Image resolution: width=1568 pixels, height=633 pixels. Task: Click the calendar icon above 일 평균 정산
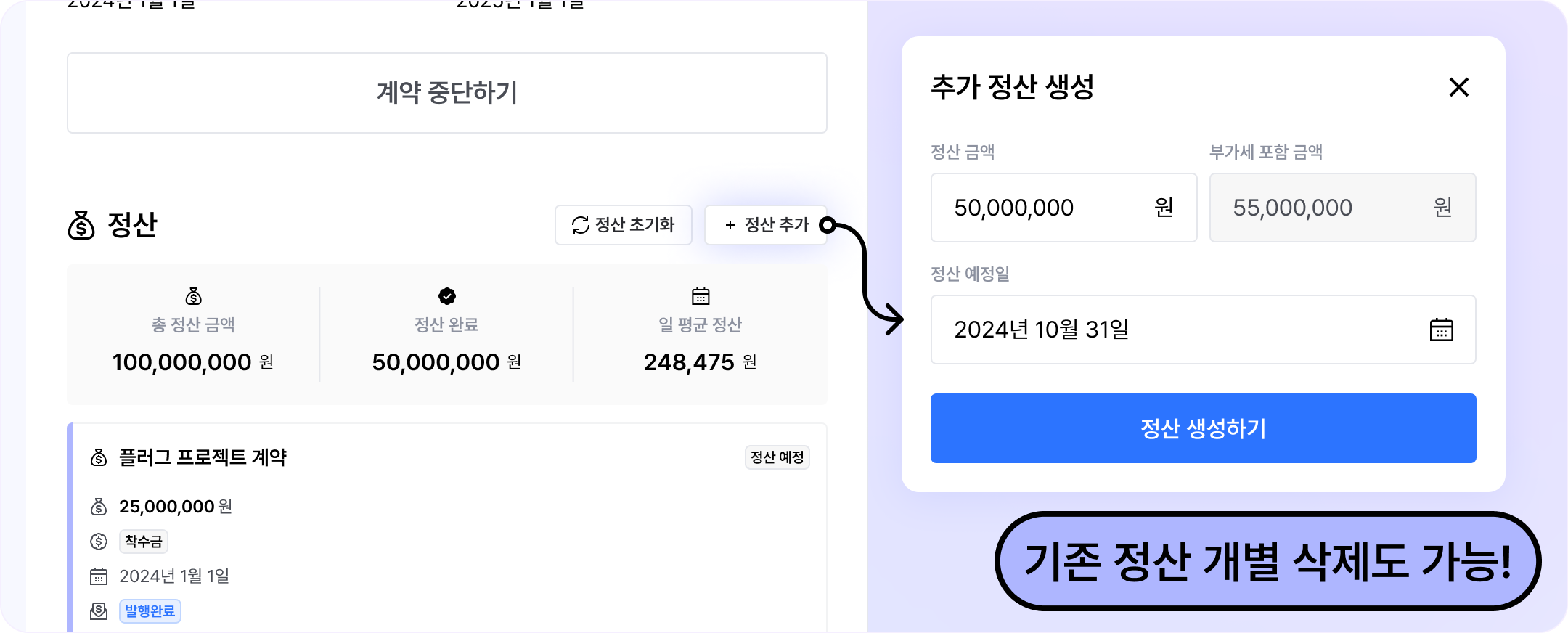coord(701,296)
